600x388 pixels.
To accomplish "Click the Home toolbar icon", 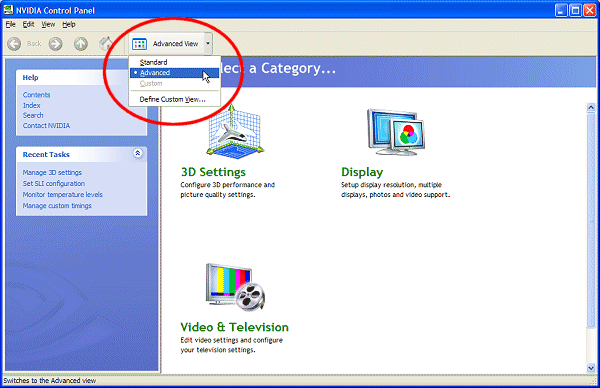I will pos(106,44).
